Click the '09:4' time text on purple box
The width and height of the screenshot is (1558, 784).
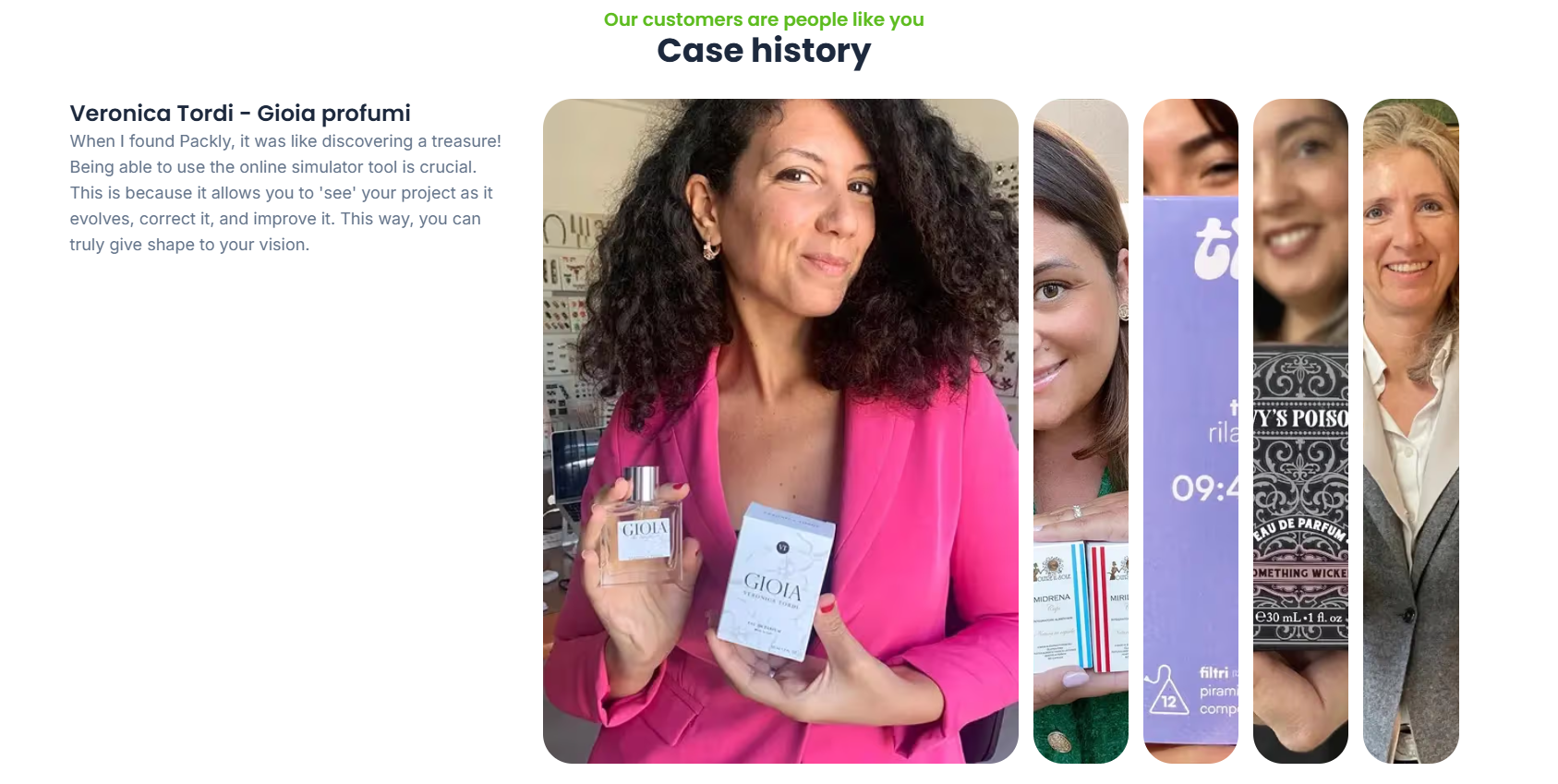1204,488
